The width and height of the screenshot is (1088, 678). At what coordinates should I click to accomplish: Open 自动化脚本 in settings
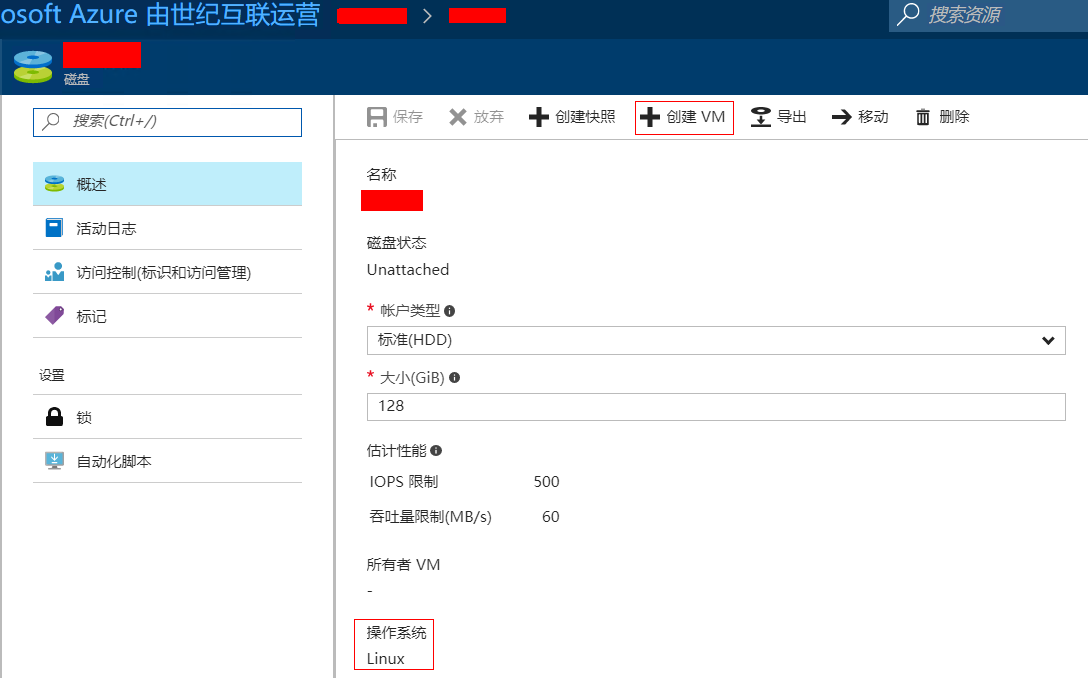[x=167, y=461]
